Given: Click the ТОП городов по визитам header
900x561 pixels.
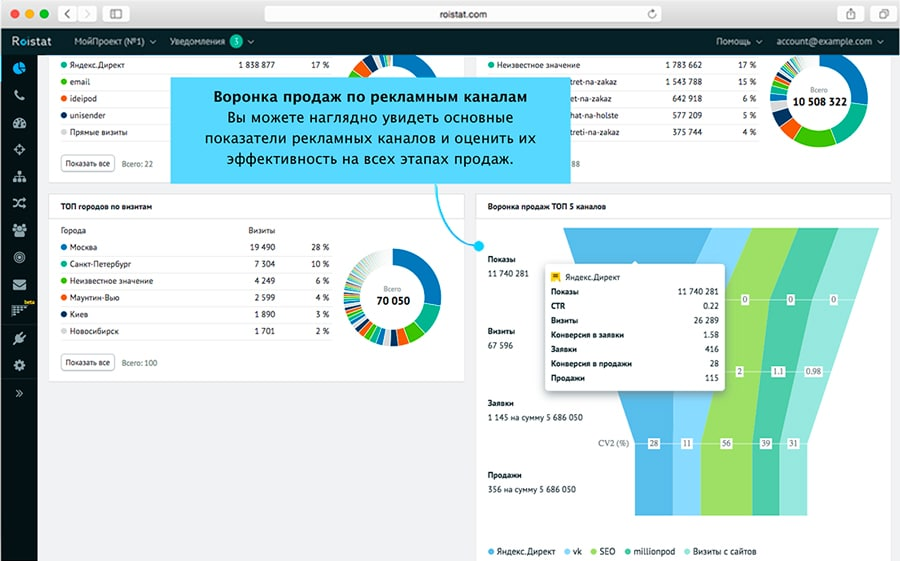Looking at the screenshot, I should tap(106, 206).
